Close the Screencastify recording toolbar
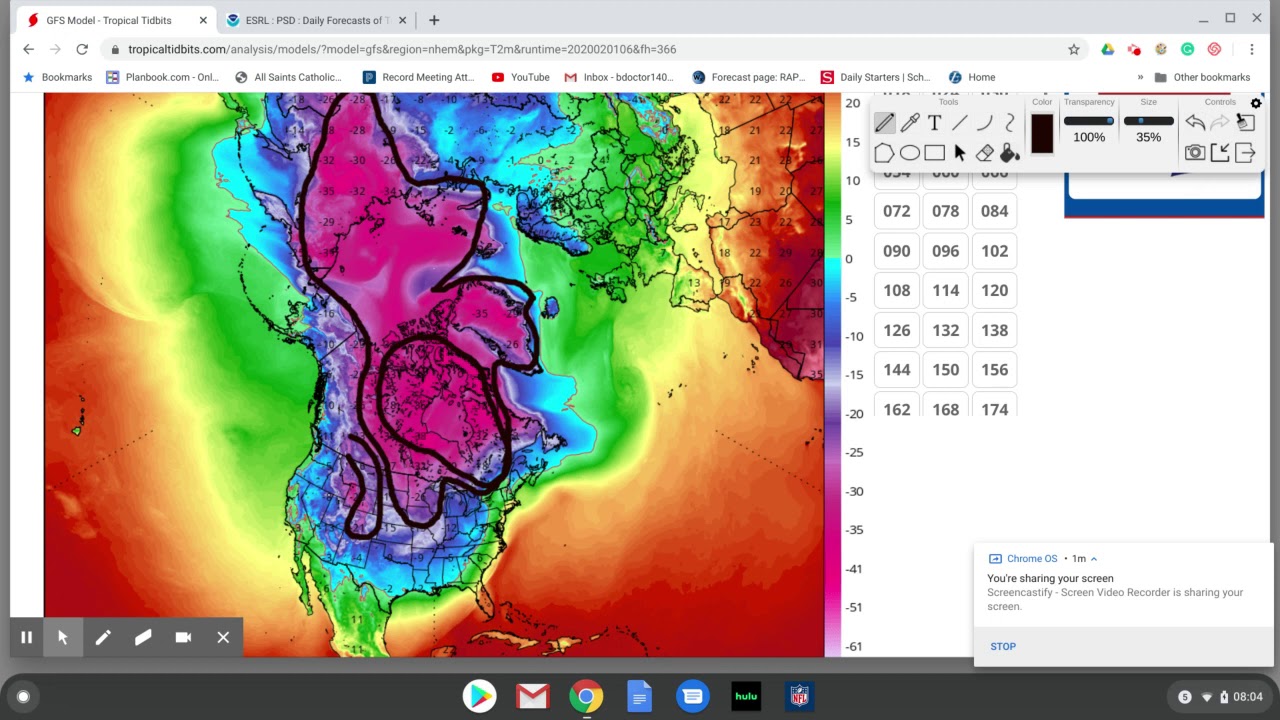The height and width of the screenshot is (720, 1280). [223, 637]
